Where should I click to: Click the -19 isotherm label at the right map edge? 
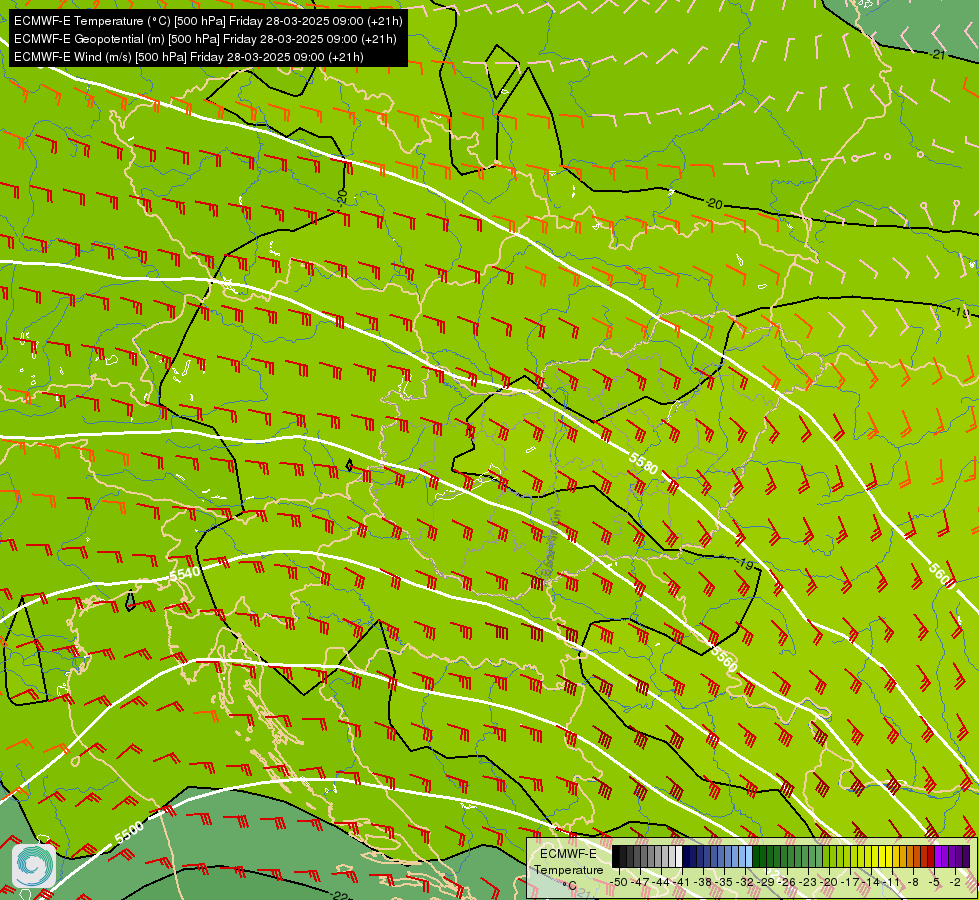(960, 312)
